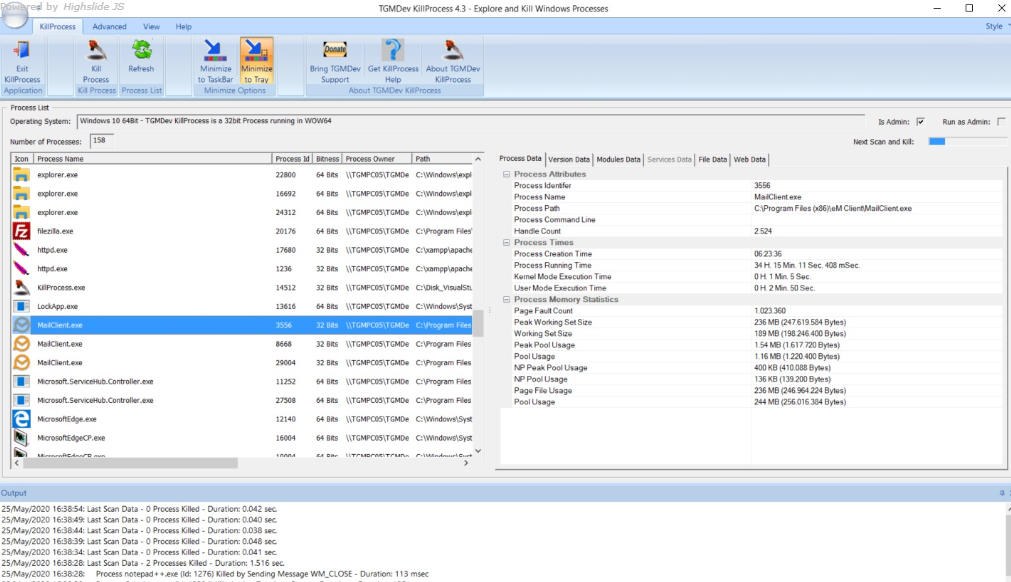Open the Help ribbon tab
The width and height of the screenshot is (1011, 582).
coord(184,26)
